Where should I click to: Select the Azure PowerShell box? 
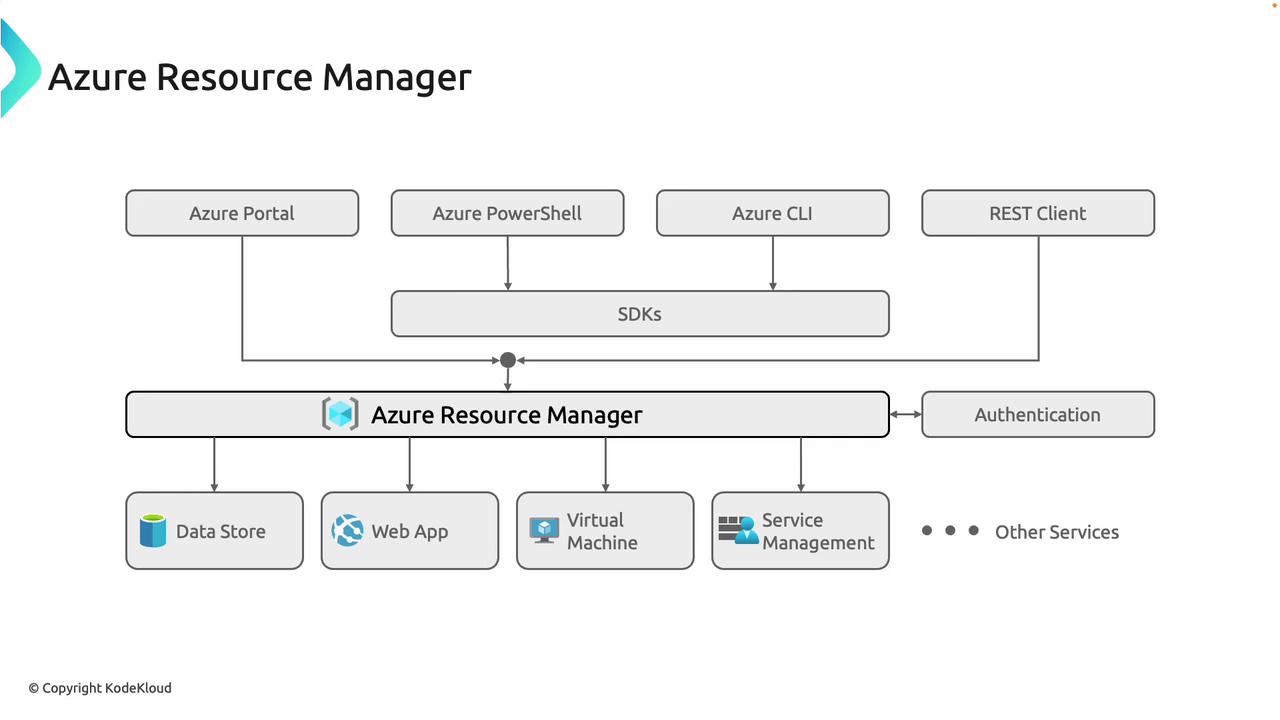click(x=507, y=213)
